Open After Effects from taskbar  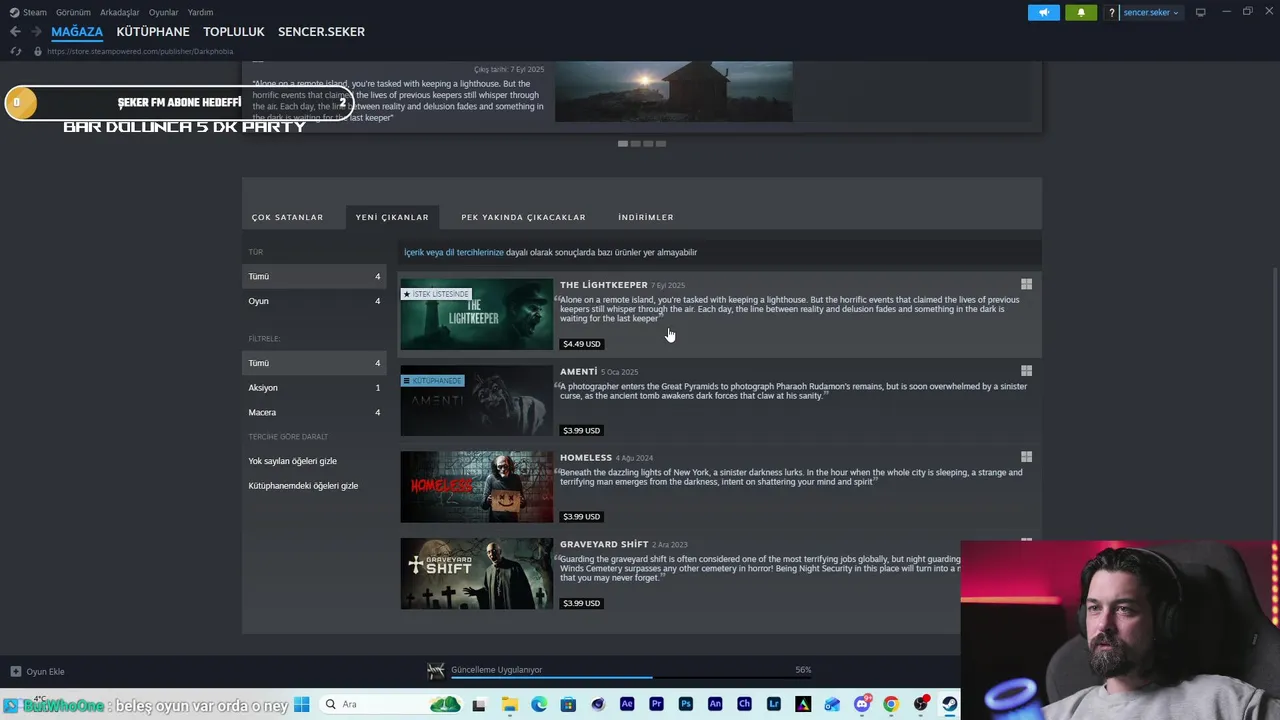click(x=627, y=704)
